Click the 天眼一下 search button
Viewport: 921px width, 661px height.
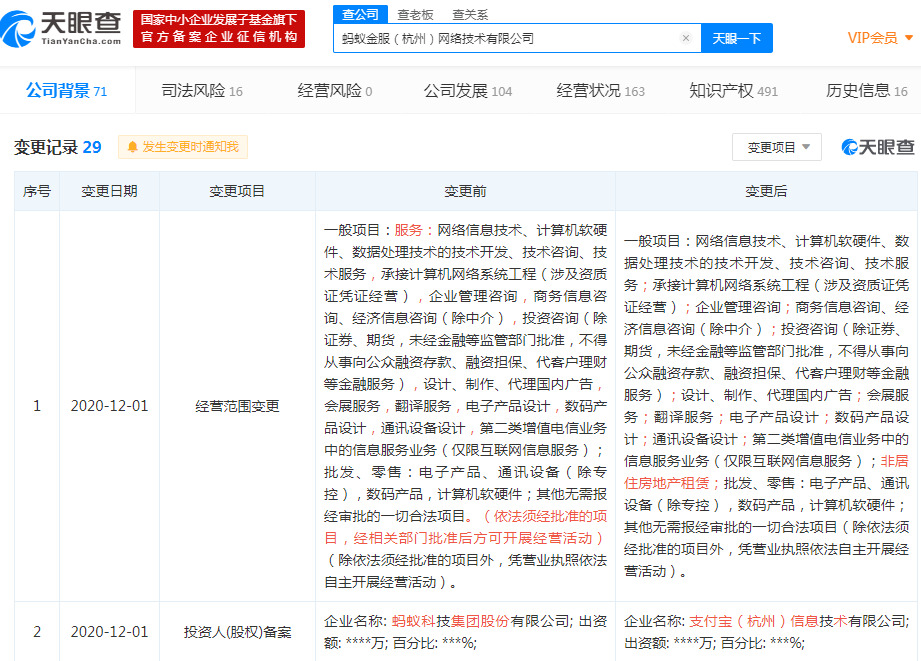click(737, 38)
